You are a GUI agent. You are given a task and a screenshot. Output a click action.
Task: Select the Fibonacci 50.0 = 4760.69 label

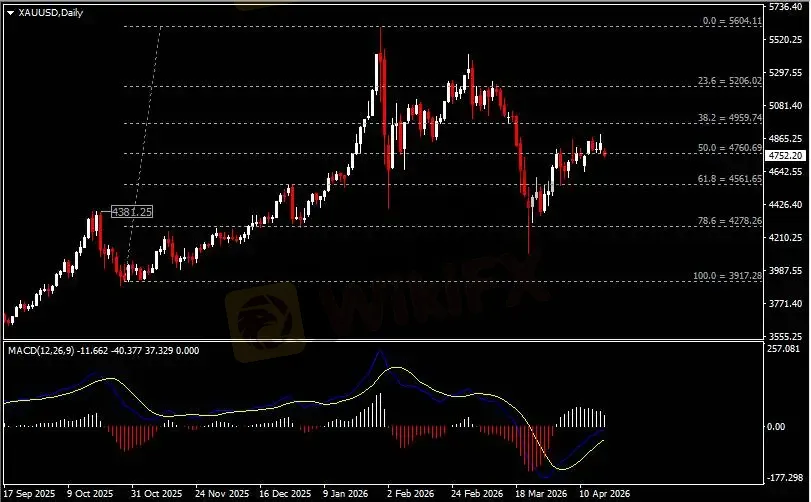coord(730,147)
